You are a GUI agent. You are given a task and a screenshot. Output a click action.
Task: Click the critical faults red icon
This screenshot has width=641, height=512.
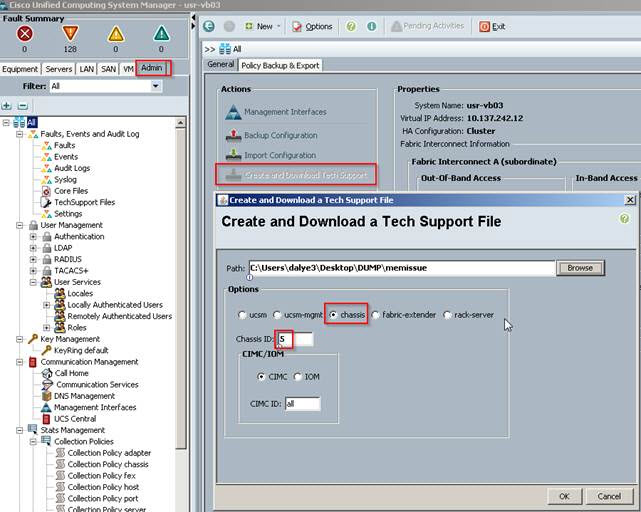click(25, 33)
